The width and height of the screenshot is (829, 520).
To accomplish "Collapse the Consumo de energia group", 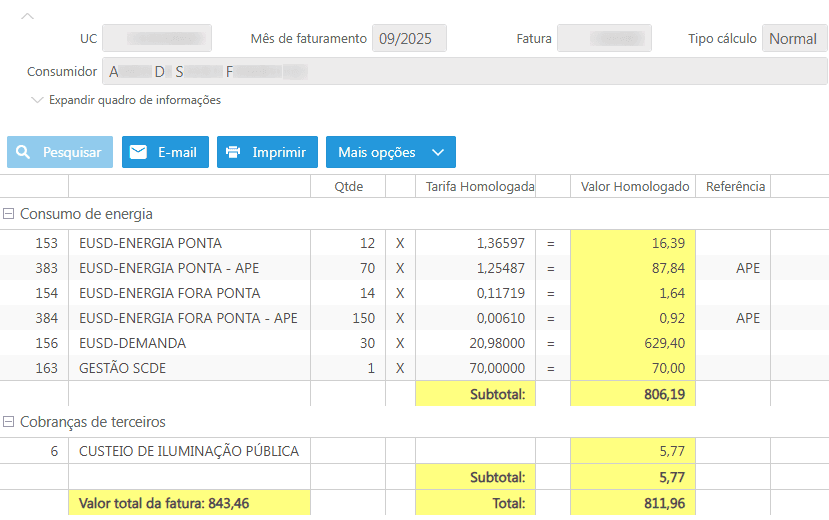I will point(9,214).
